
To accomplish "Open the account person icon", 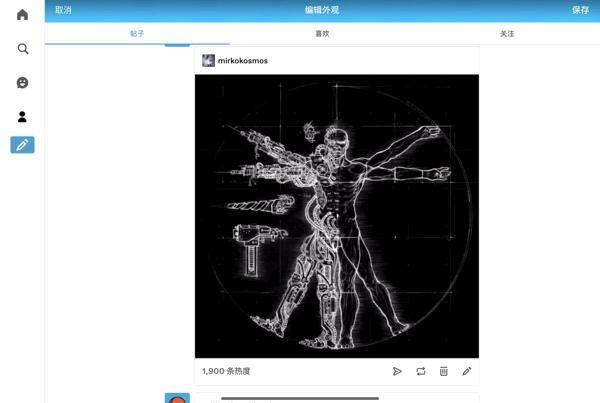I will point(22,116).
